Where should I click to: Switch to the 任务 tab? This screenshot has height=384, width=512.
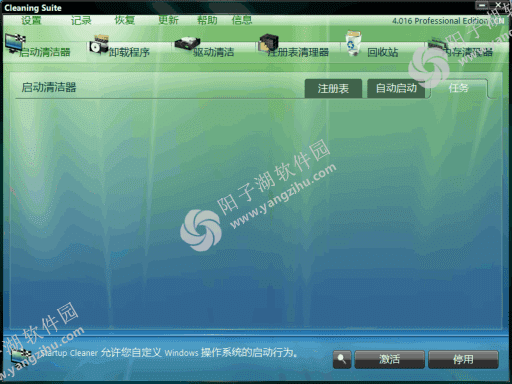coord(459,88)
